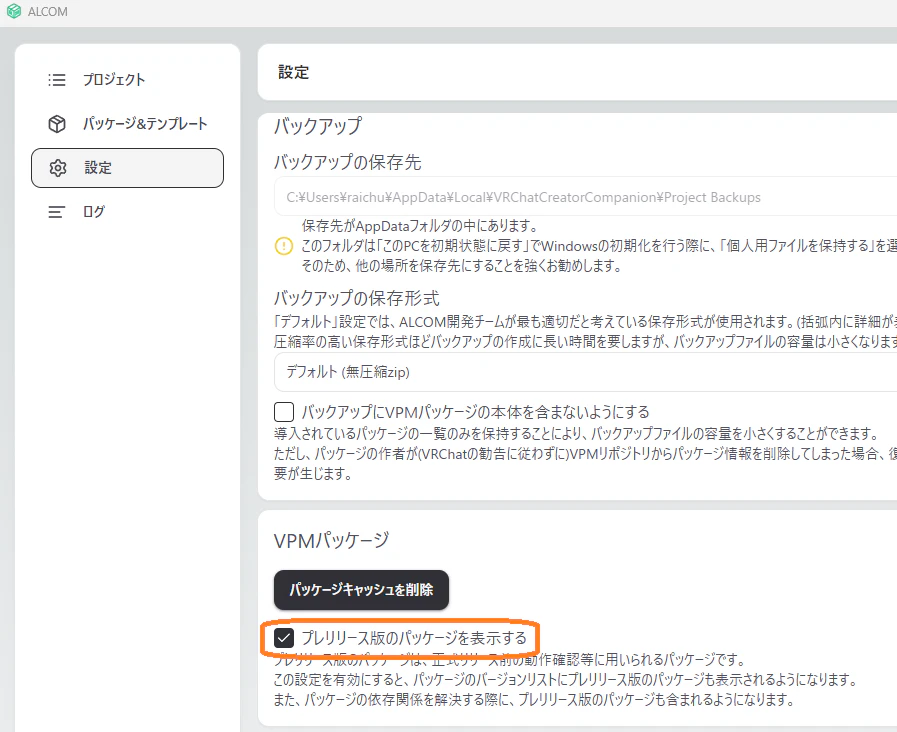The image size is (897, 732).
Task: Click the バックアップの保存形式 label
Action: pos(356,298)
